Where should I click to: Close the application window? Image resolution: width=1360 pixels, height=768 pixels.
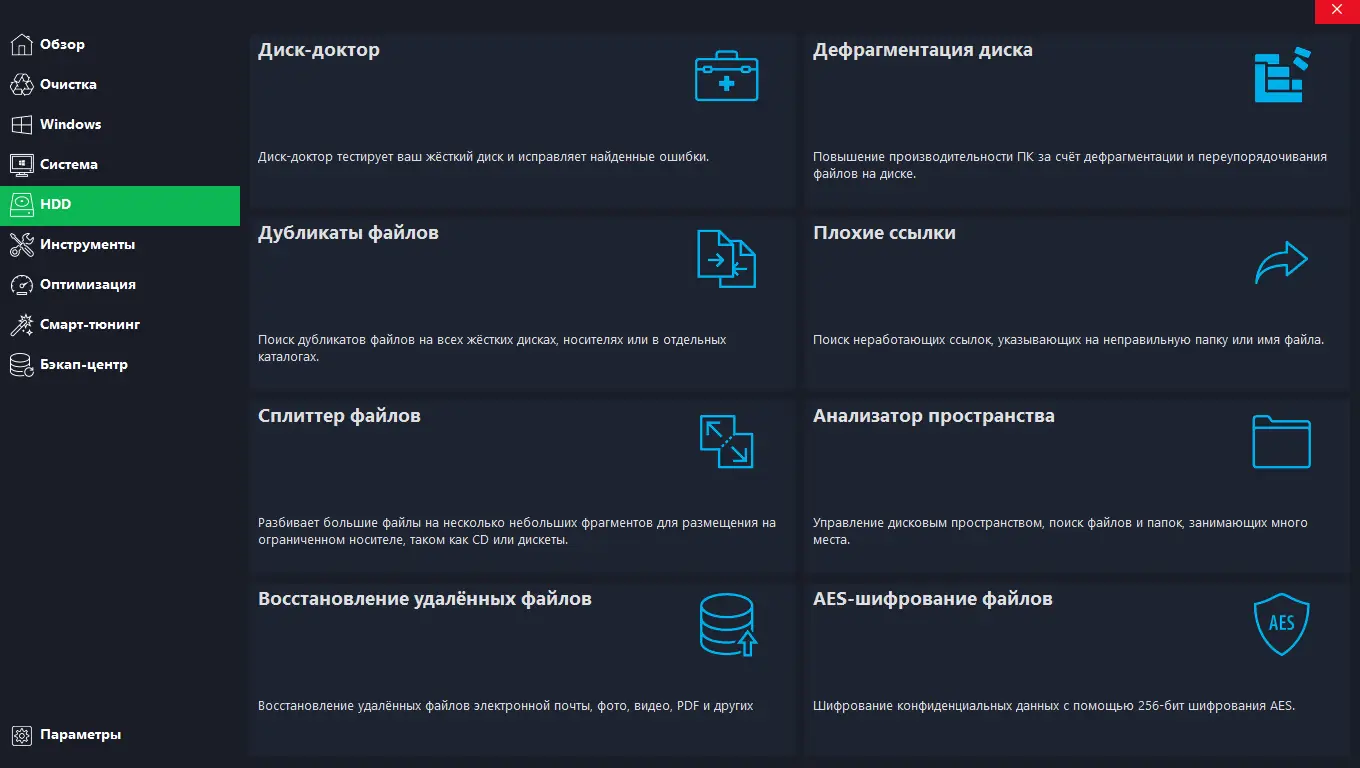click(1337, 10)
